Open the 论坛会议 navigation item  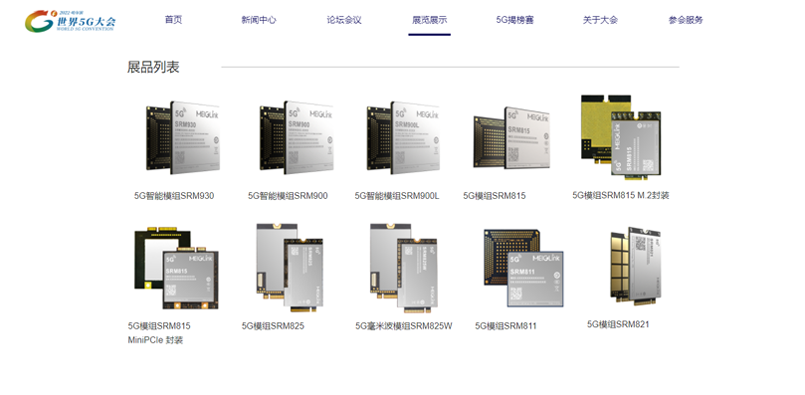[x=344, y=20]
